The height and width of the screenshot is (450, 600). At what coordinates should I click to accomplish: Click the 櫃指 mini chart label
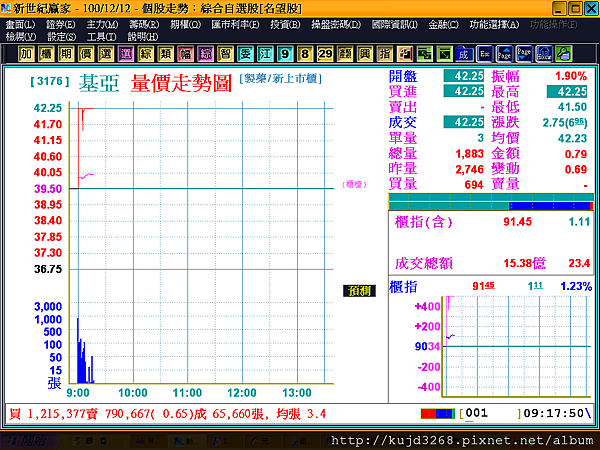click(x=403, y=287)
